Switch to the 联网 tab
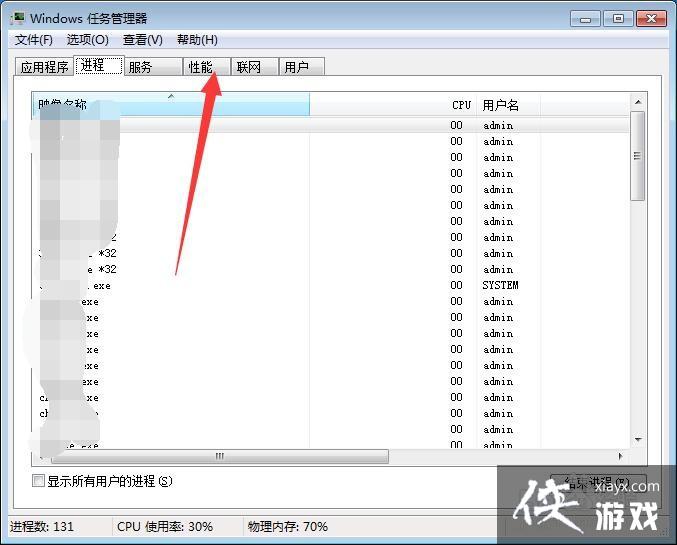Viewport: 677px width, 545px height. (254, 67)
